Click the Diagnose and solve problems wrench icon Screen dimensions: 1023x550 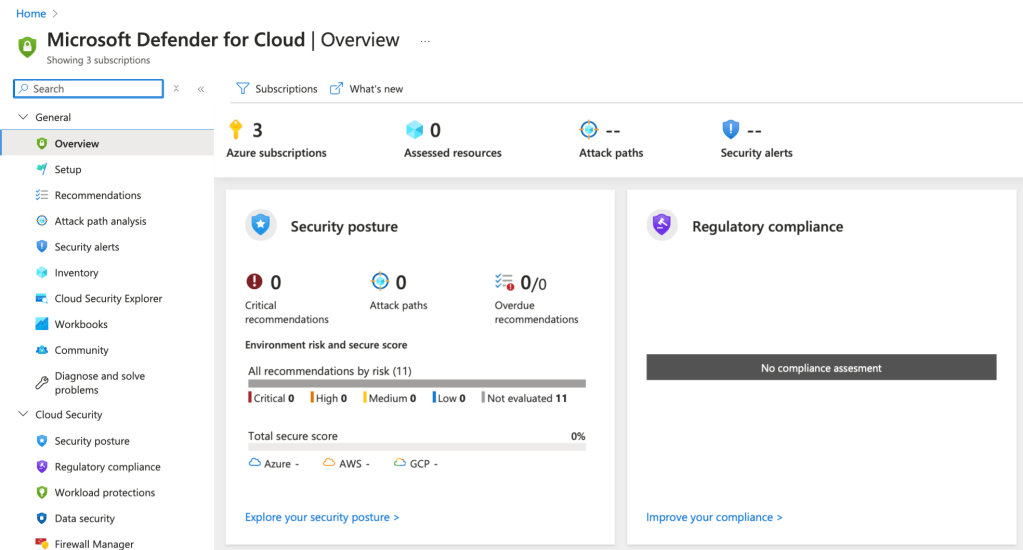[41, 382]
